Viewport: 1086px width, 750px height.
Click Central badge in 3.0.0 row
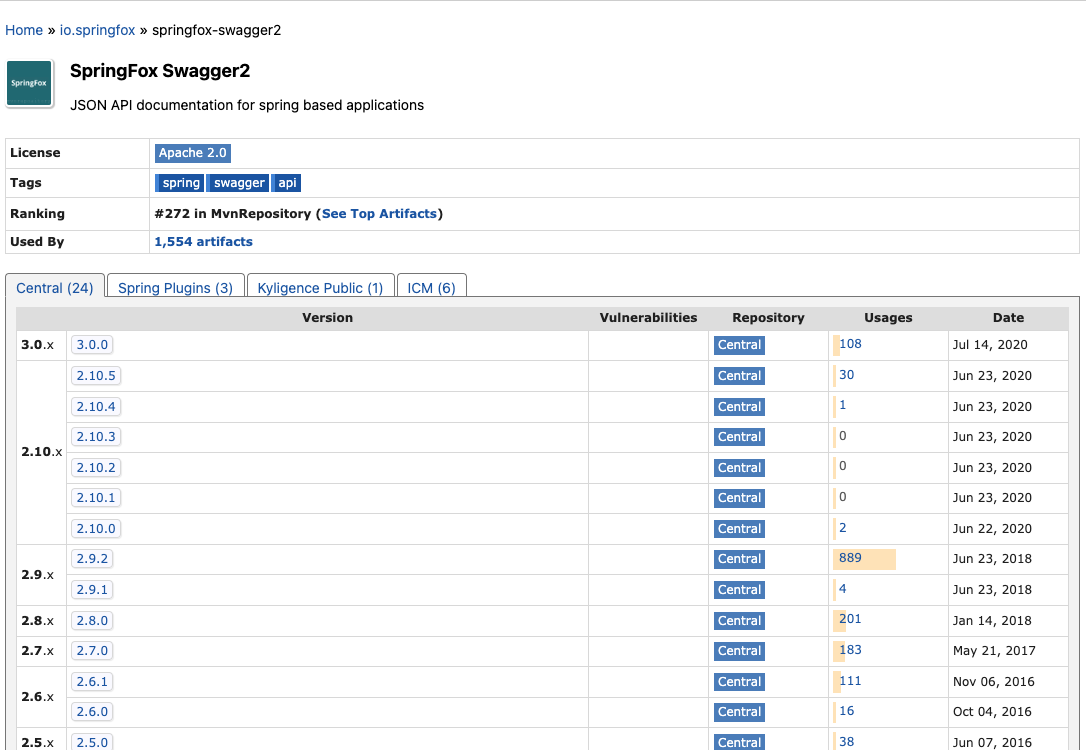pyautogui.click(x=739, y=345)
